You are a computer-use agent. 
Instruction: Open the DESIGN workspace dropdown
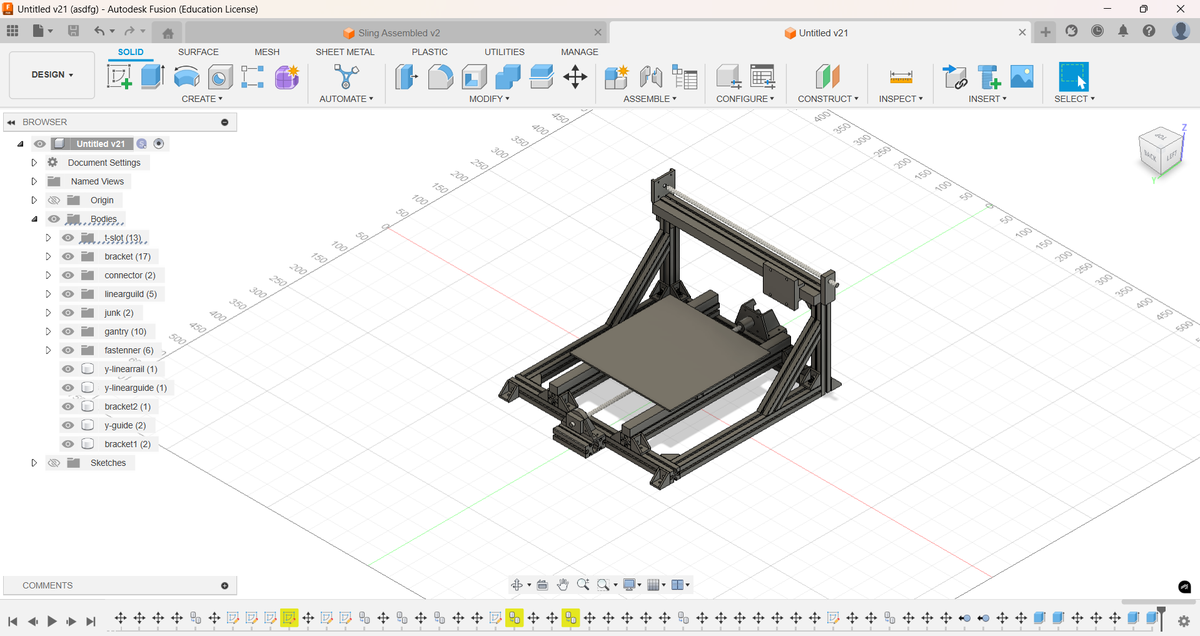[53, 75]
